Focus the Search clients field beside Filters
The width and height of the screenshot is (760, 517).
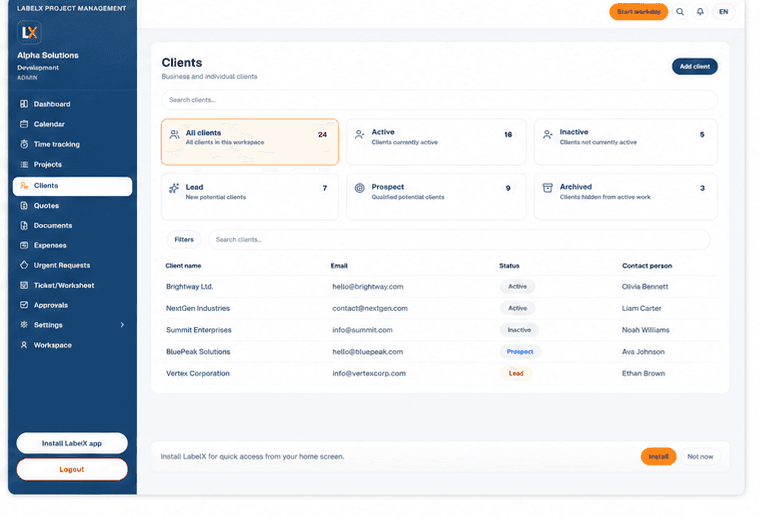tap(459, 239)
